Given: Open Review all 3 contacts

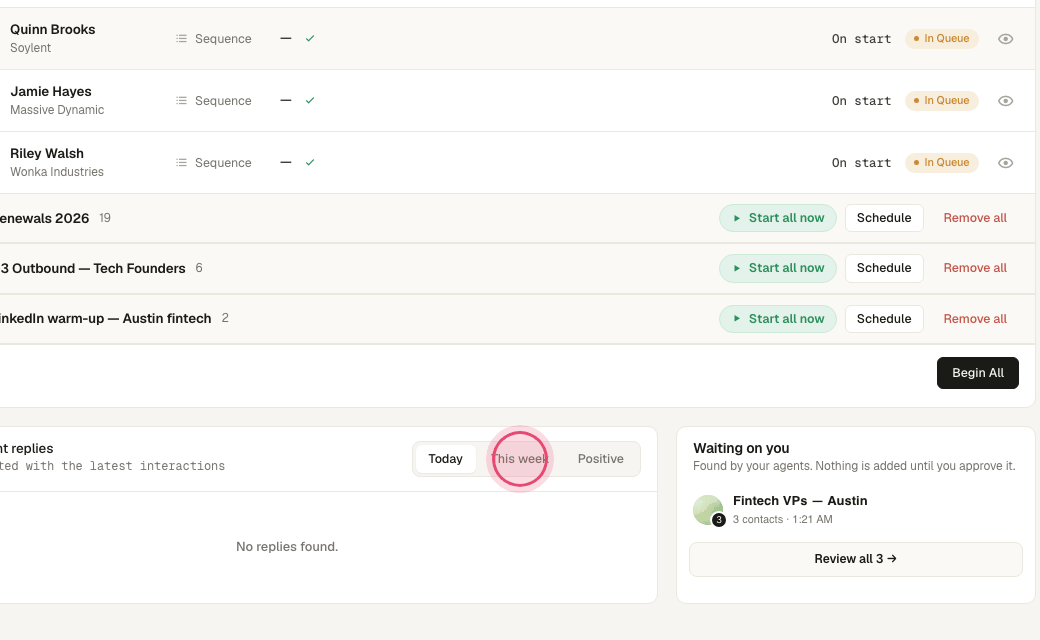Looking at the screenshot, I should pos(856,559).
